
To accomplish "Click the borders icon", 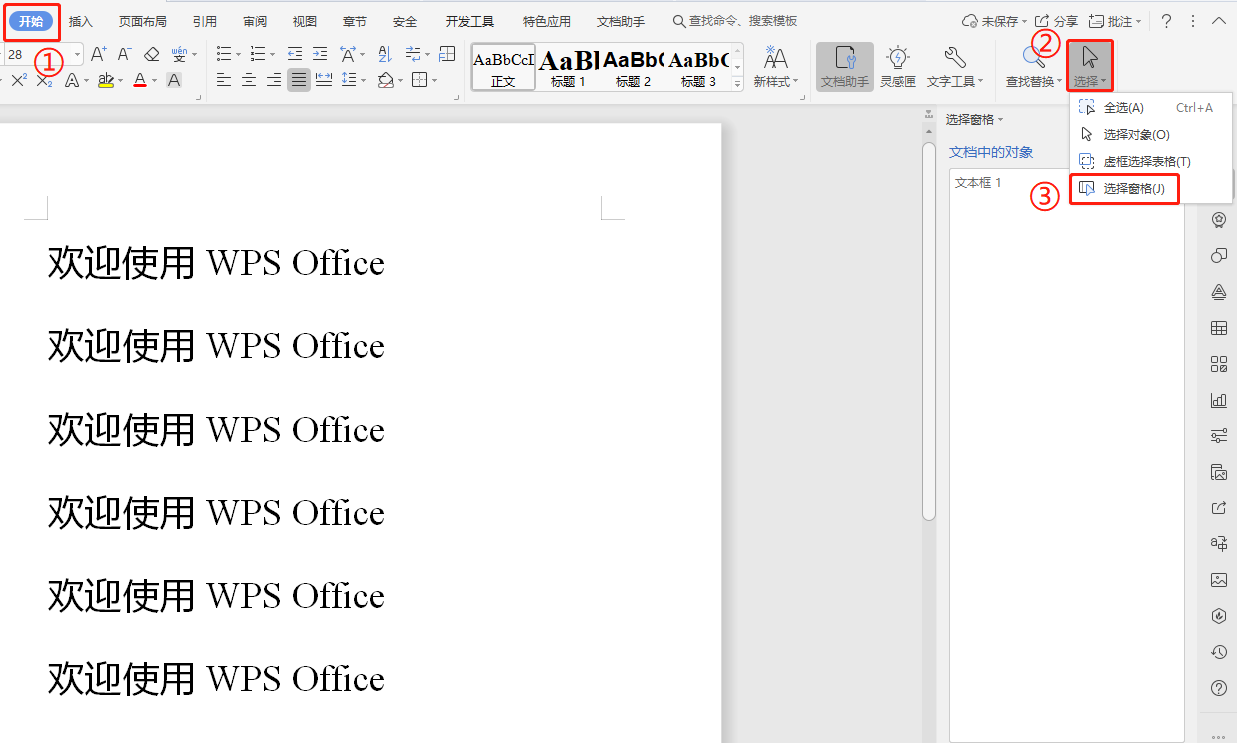I will (x=420, y=80).
